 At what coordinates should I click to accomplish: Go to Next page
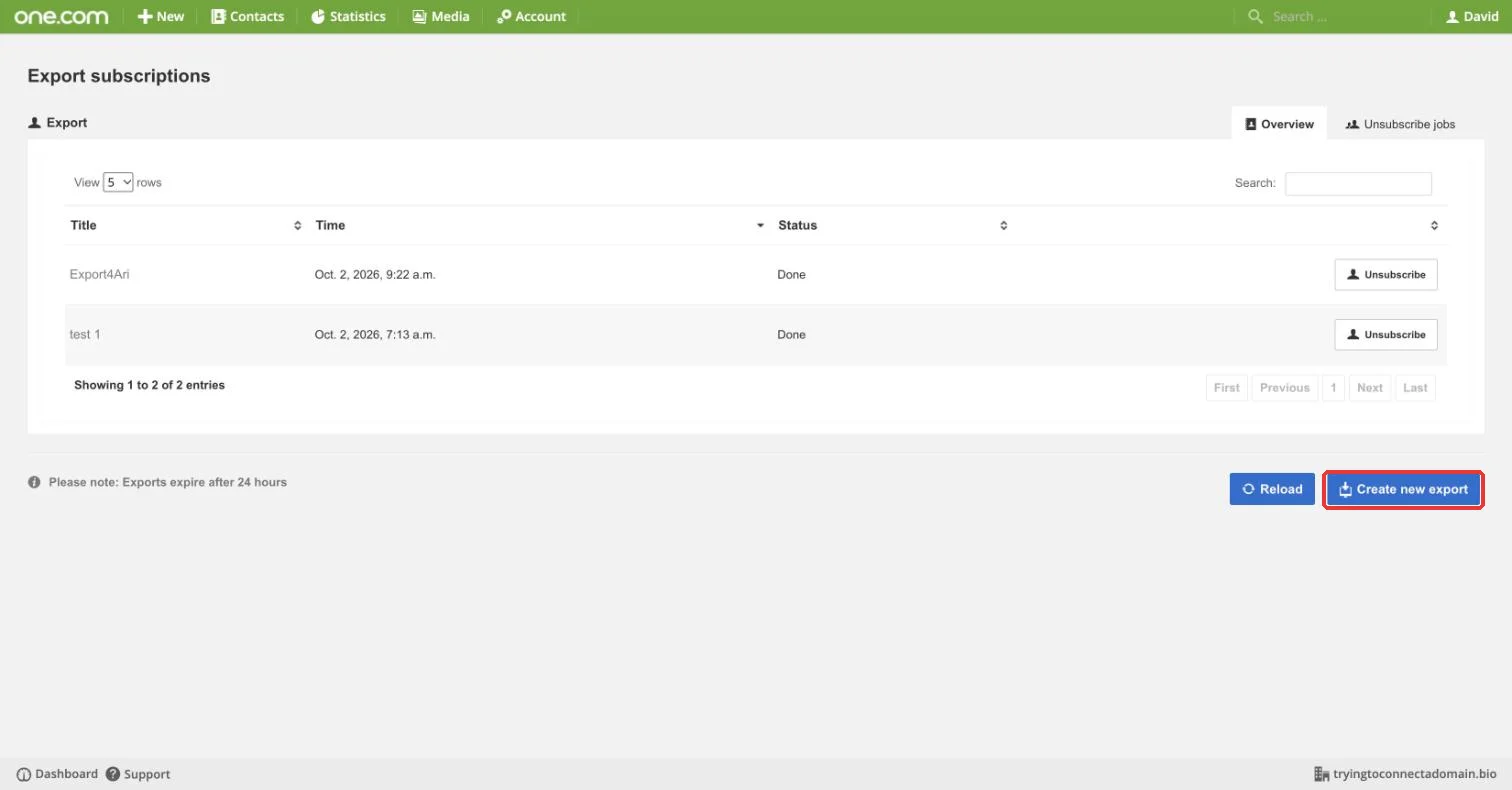pyautogui.click(x=1370, y=388)
